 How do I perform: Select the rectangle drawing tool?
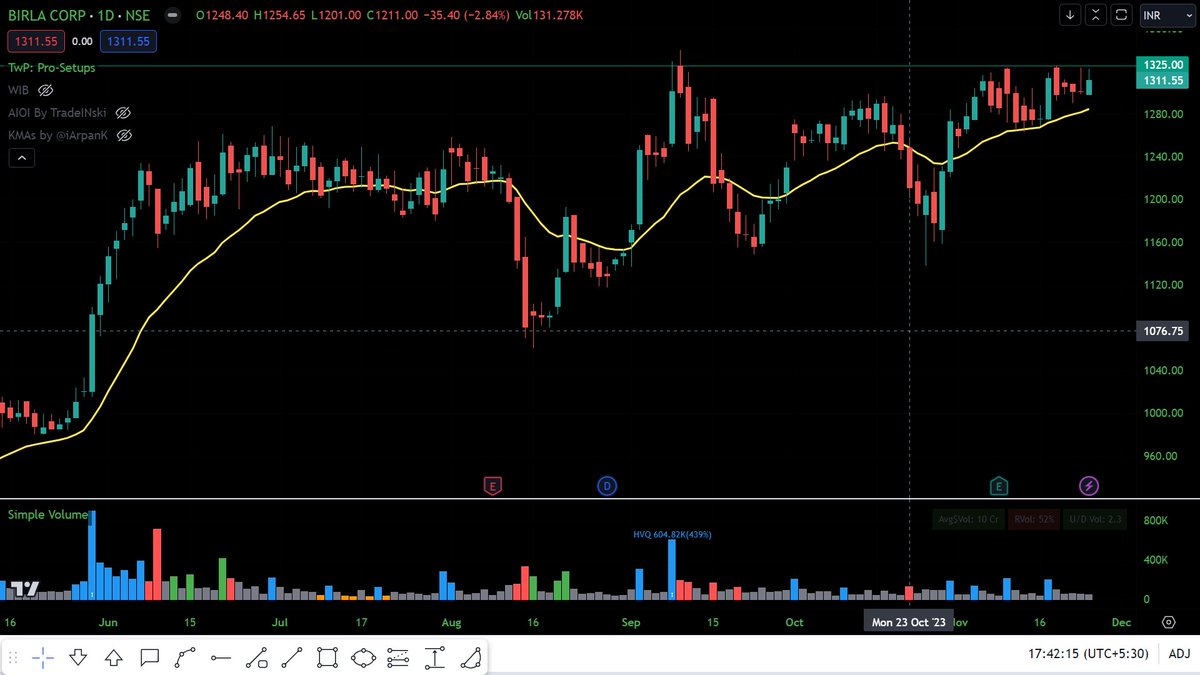coord(327,657)
